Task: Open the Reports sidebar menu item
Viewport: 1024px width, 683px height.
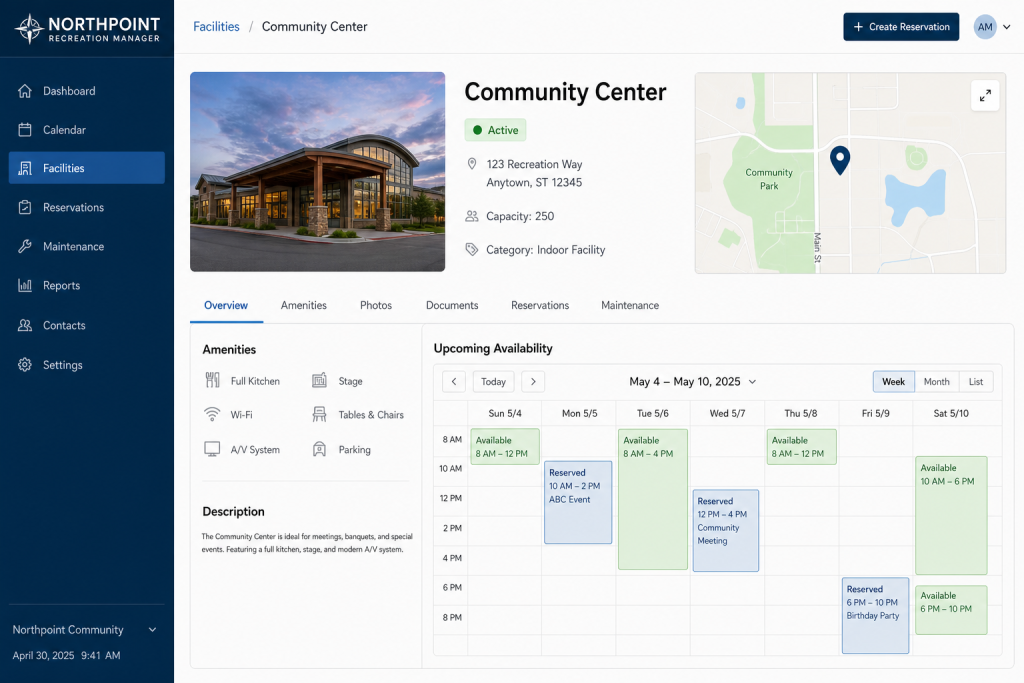Action: coord(87,285)
